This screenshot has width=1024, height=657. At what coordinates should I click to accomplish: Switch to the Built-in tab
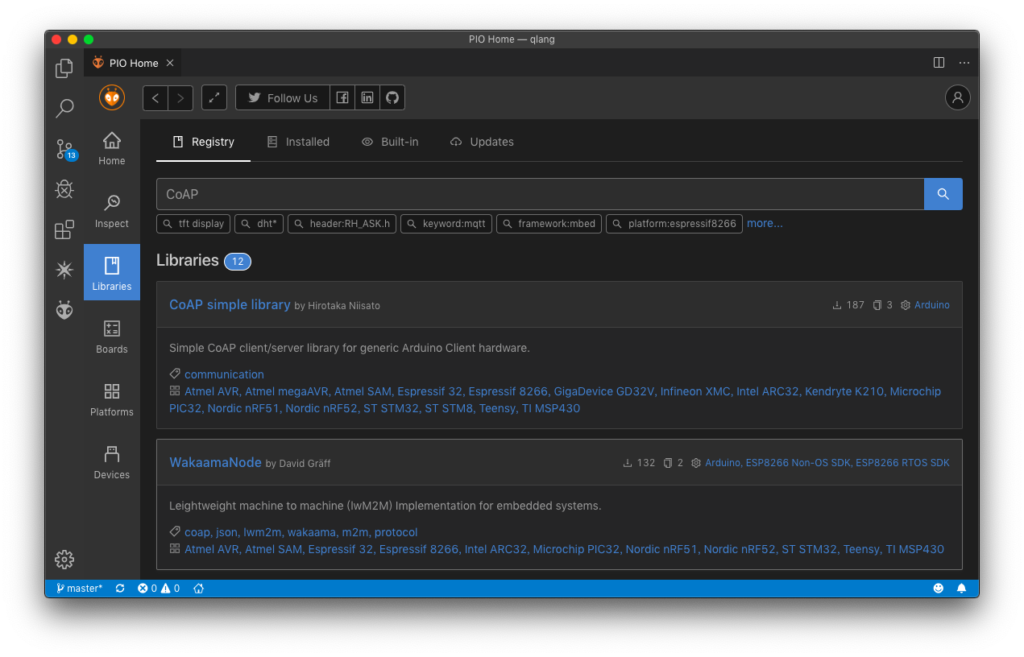click(390, 142)
